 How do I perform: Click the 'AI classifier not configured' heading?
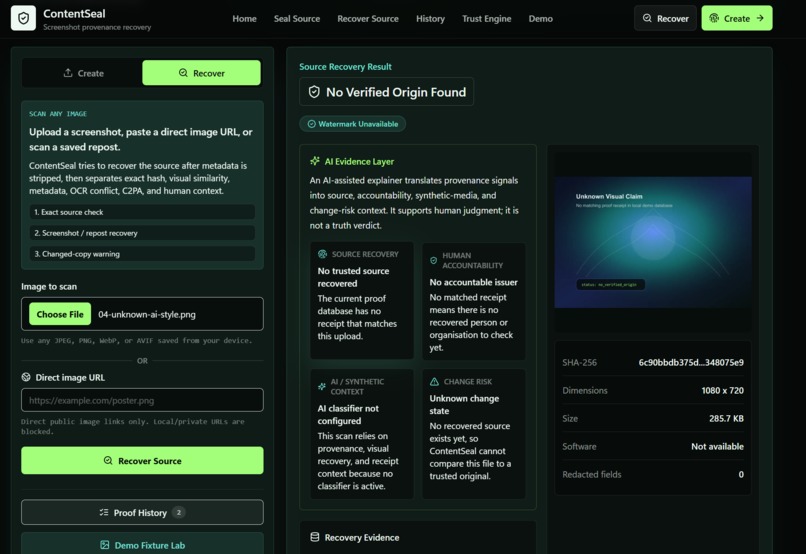[348, 414]
